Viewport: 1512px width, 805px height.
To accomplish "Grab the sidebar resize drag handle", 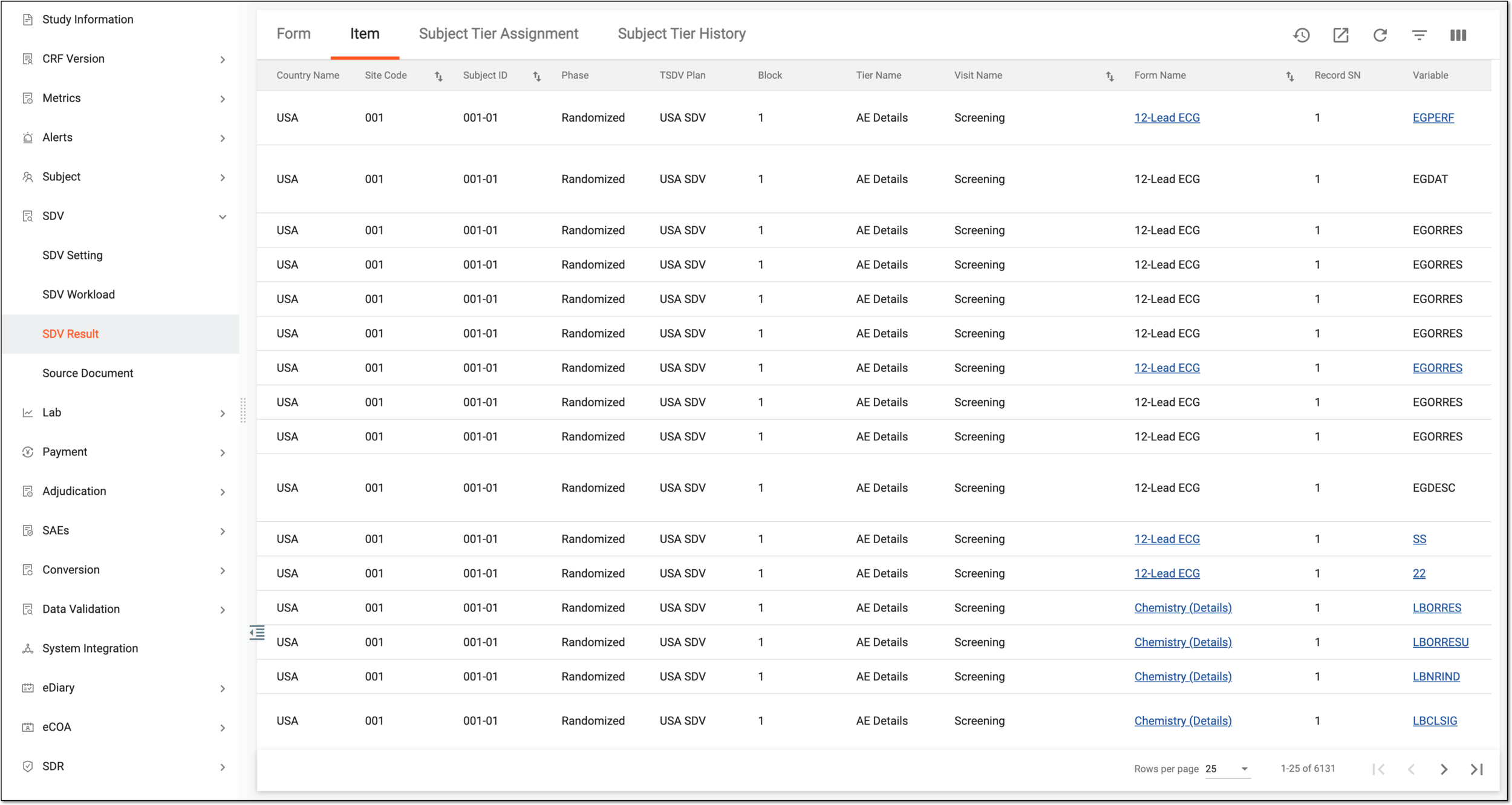I will 243,411.
